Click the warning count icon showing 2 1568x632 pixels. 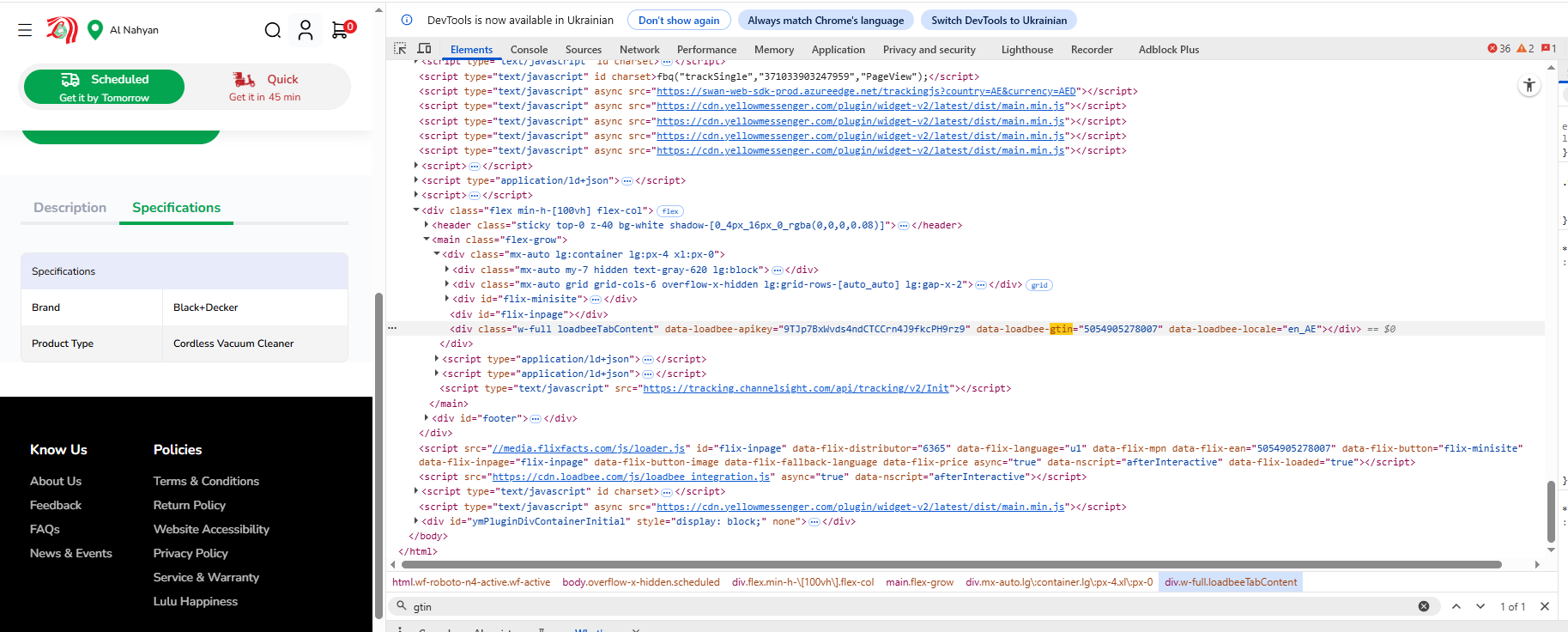click(1525, 49)
